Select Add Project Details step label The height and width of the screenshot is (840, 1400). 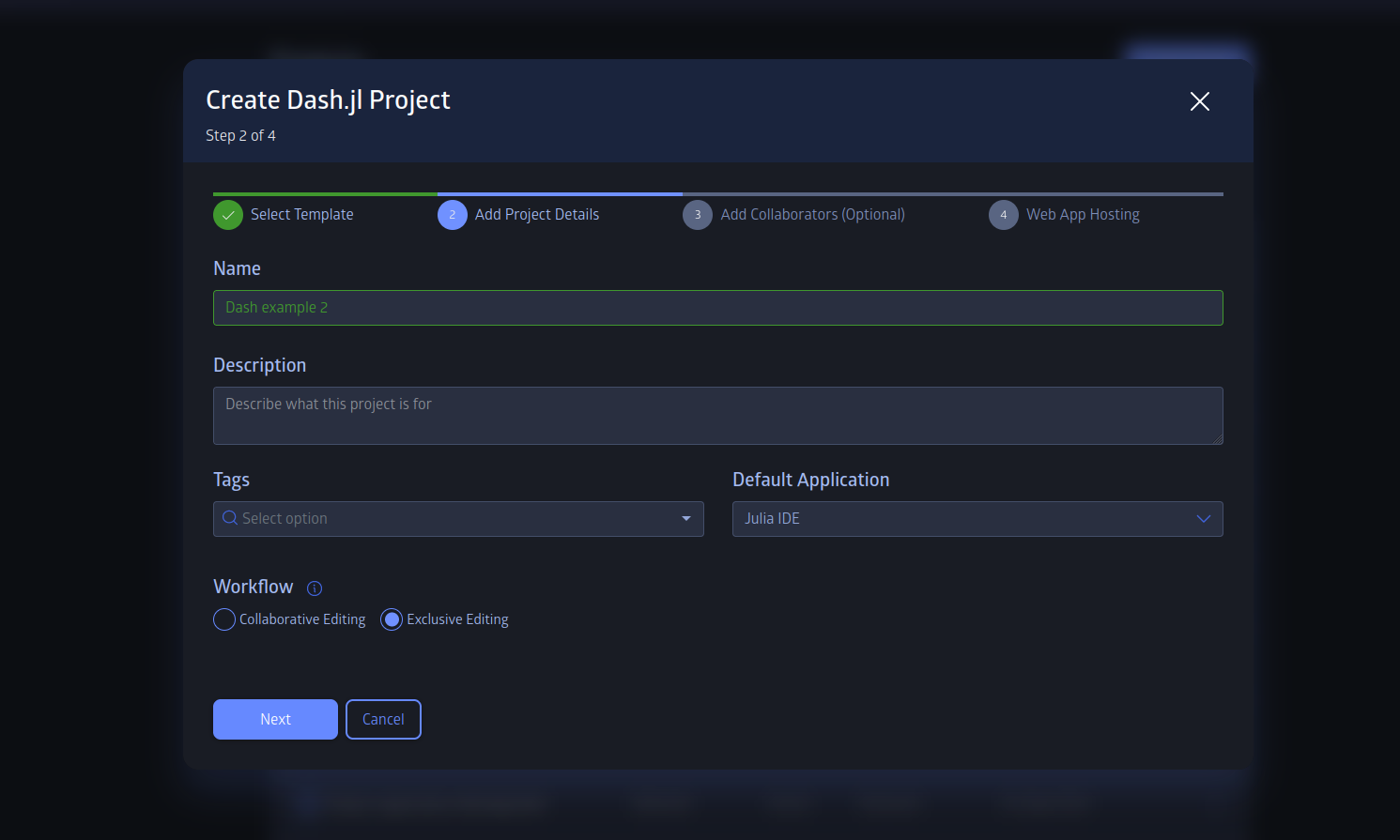pos(537,215)
